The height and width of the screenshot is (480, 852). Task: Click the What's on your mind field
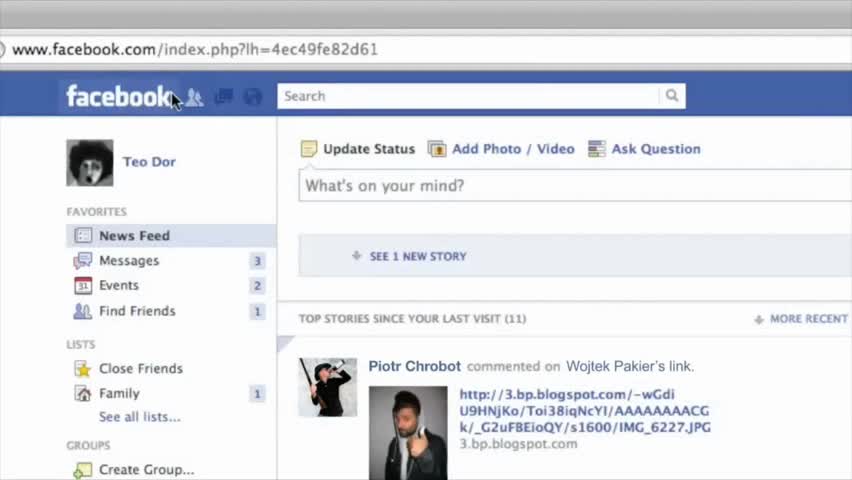[x=570, y=186]
